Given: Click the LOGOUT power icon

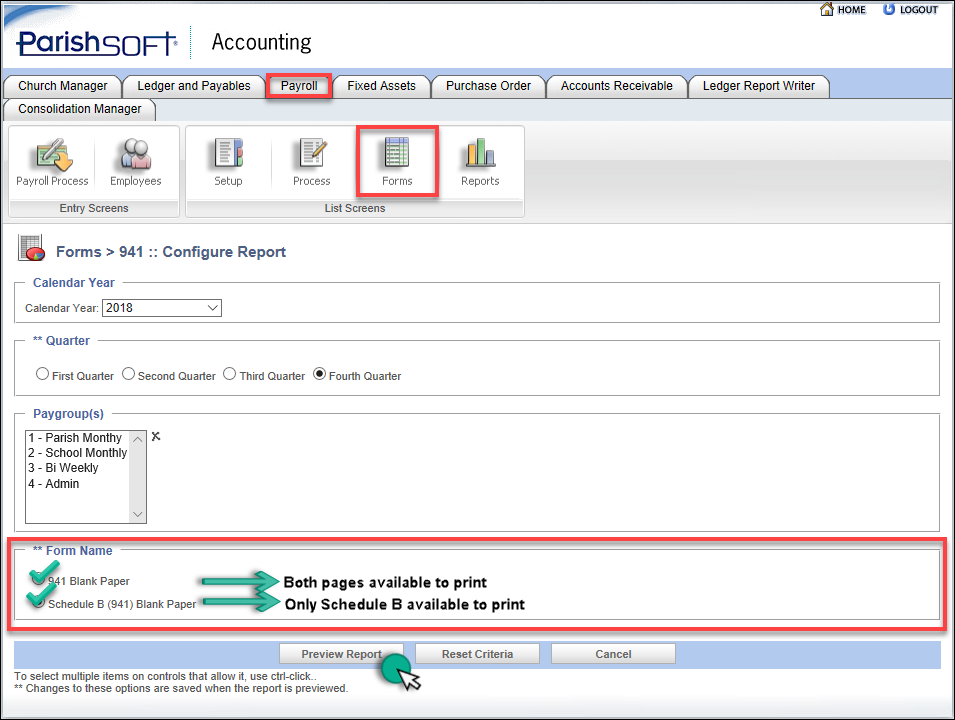Looking at the screenshot, I should tap(889, 9).
